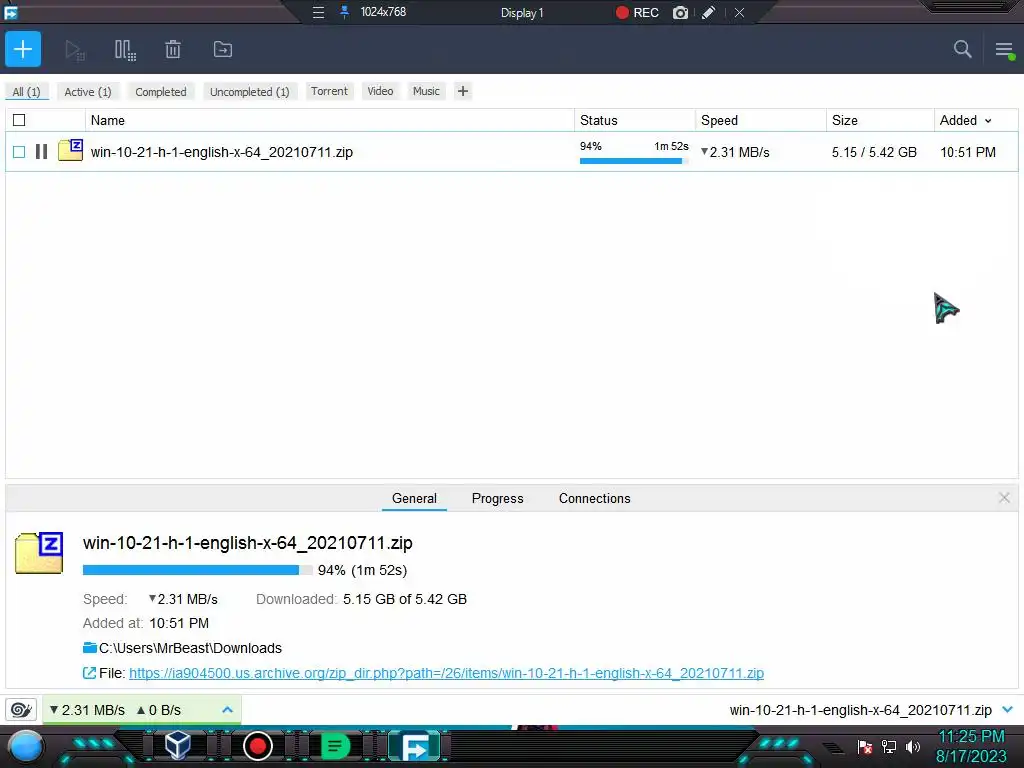Click the external link icon beside File
The width and height of the screenshot is (1024, 768).
[x=89, y=673]
